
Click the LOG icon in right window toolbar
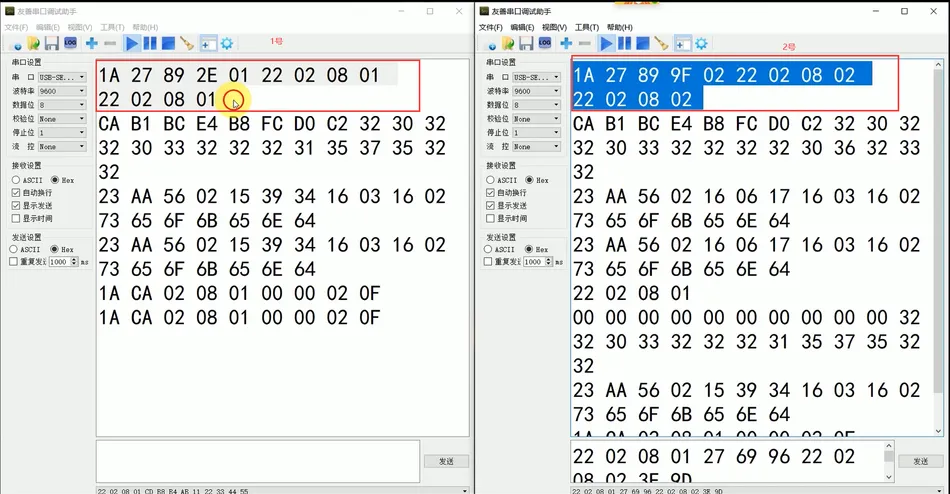(545, 42)
